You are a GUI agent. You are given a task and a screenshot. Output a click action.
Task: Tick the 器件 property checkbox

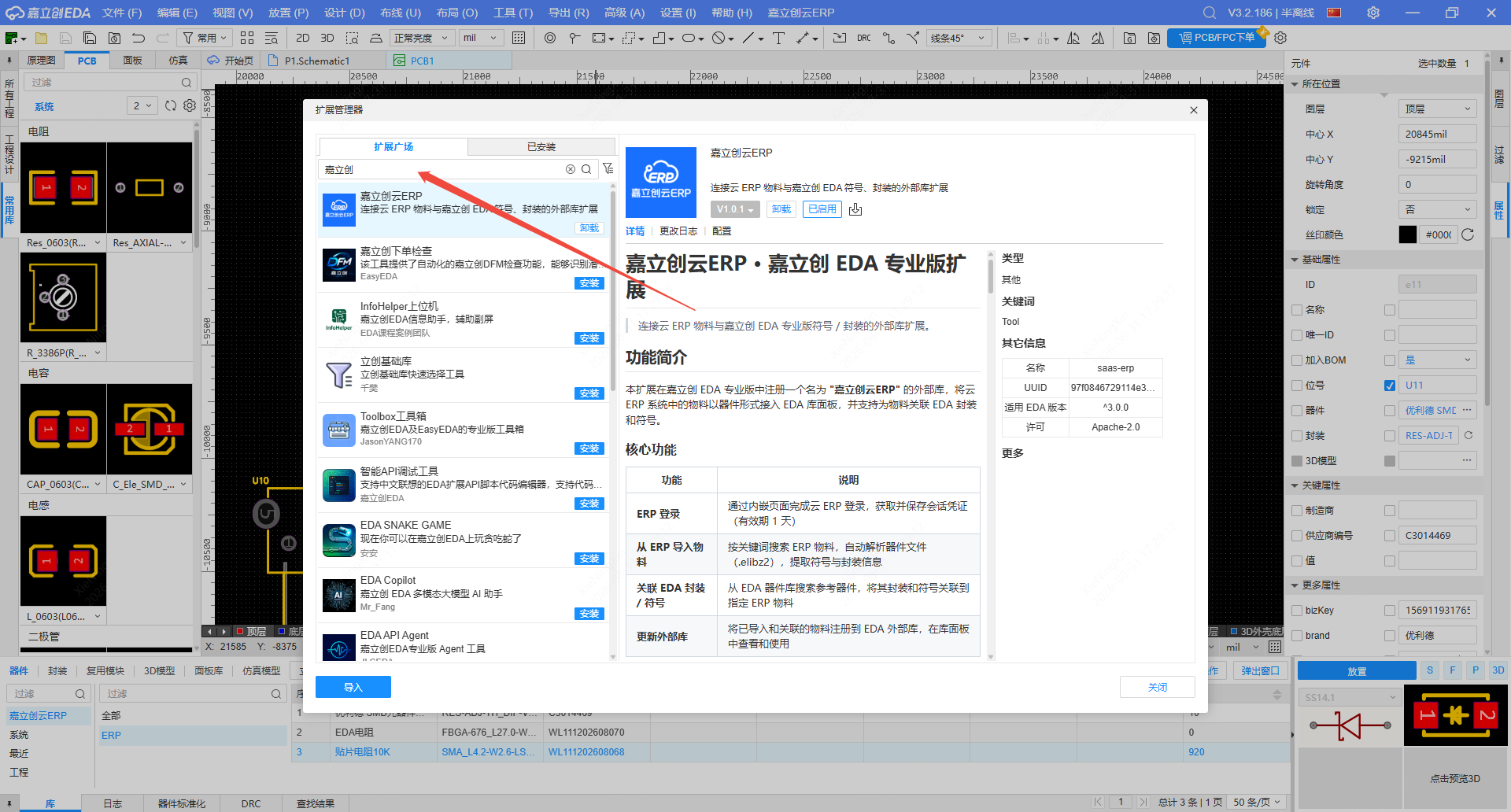pyautogui.click(x=1297, y=411)
